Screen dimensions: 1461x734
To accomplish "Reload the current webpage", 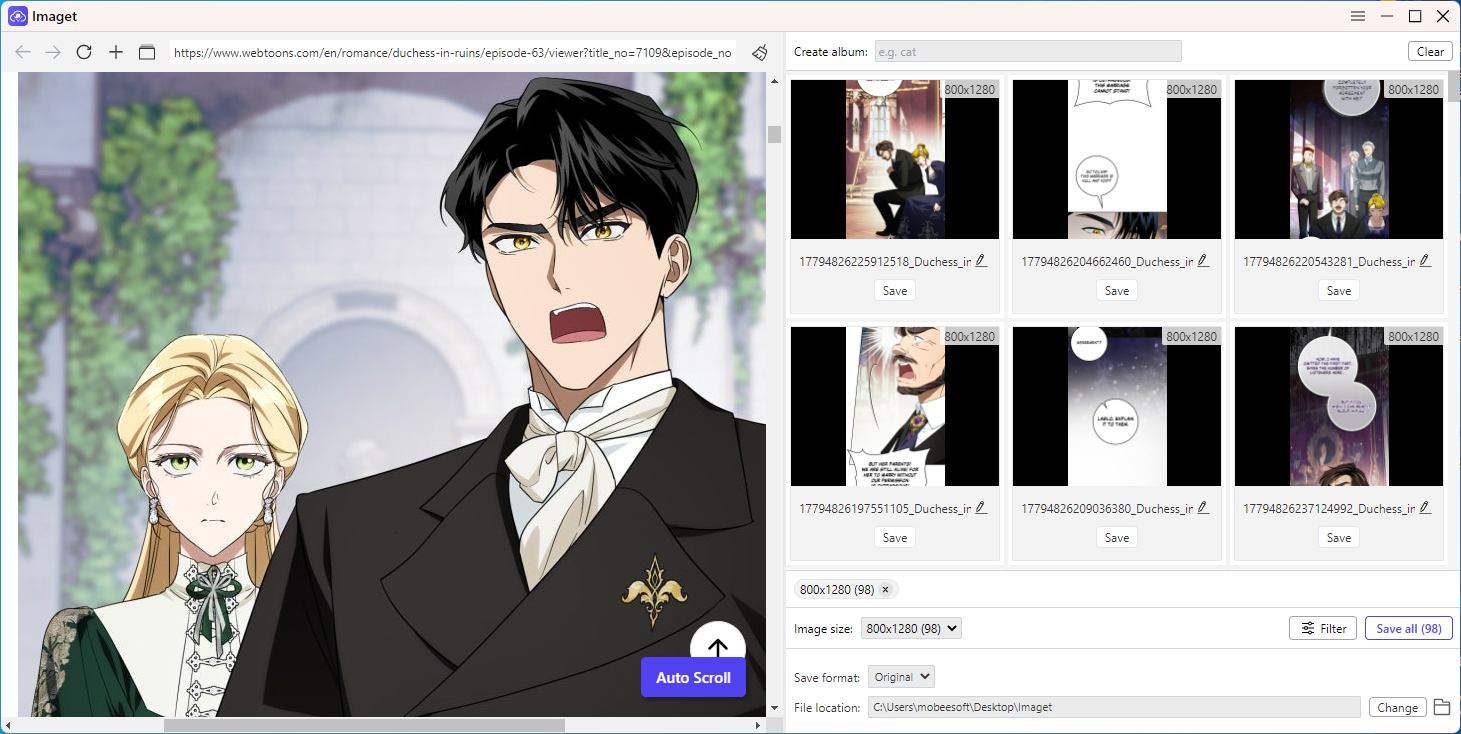I will [84, 52].
